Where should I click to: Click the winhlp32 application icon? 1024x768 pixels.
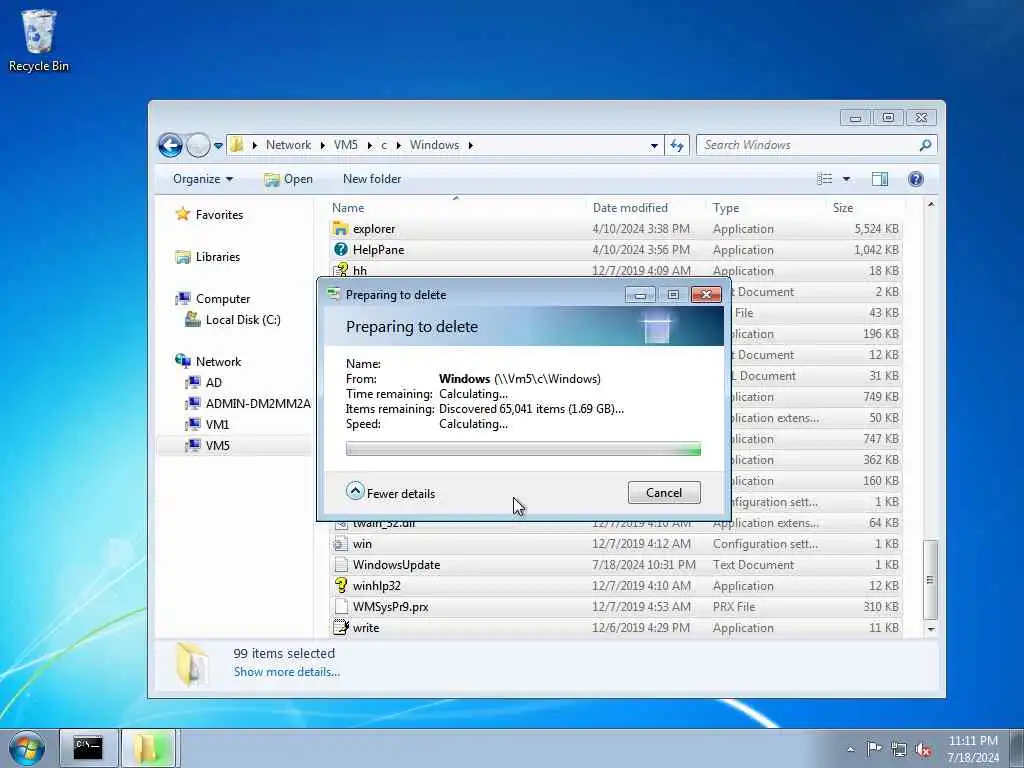[340, 586]
